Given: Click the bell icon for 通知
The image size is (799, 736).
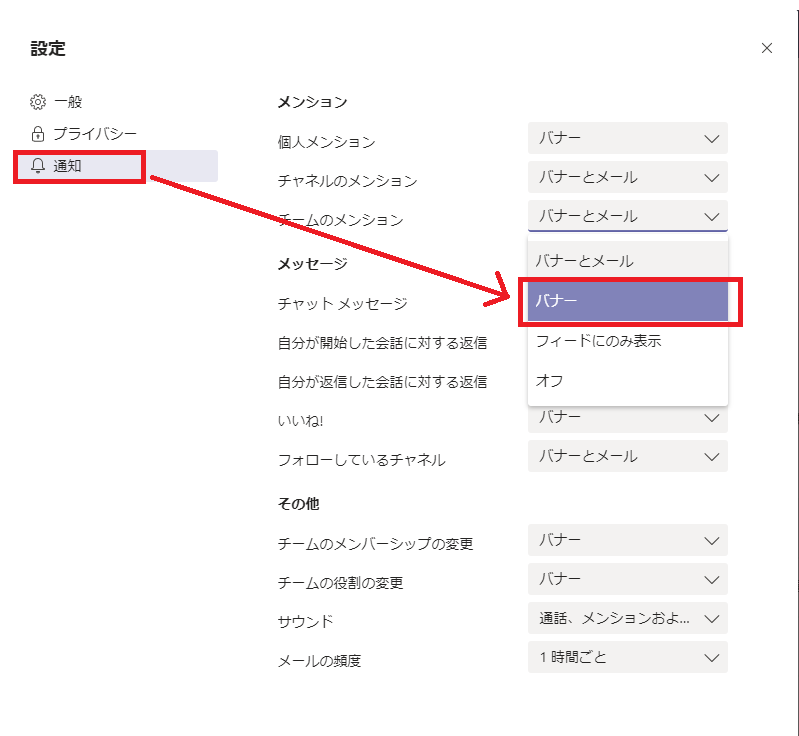Looking at the screenshot, I should click(x=38, y=166).
